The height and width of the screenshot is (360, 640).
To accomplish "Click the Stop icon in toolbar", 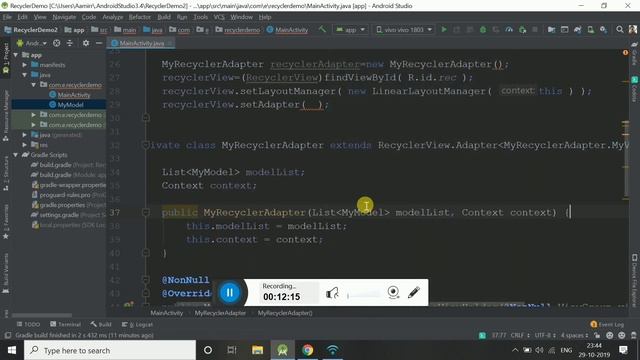I will (x=535, y=30).
